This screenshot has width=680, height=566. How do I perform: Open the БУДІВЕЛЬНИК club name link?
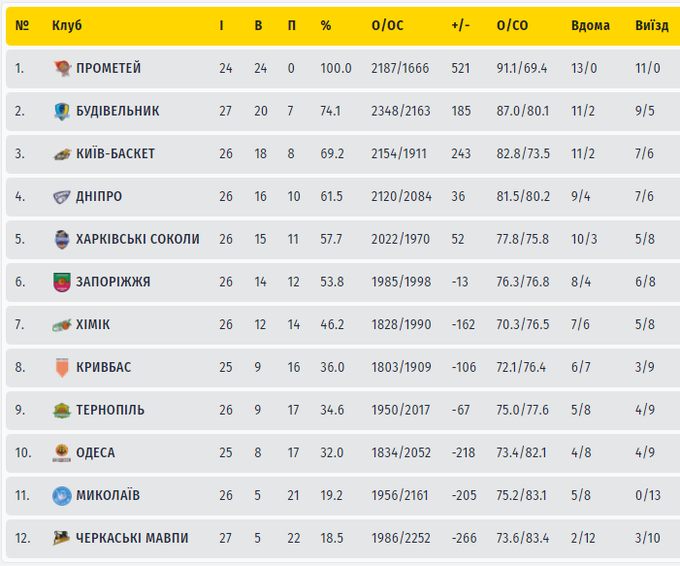pos(117,111)
